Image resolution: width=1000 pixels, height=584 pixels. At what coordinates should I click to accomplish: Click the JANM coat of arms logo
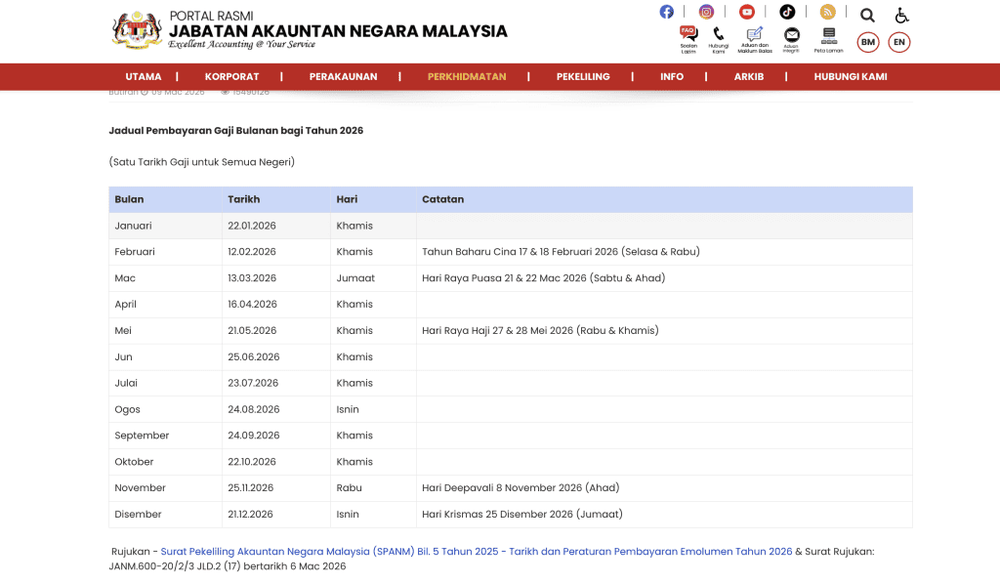131,30
